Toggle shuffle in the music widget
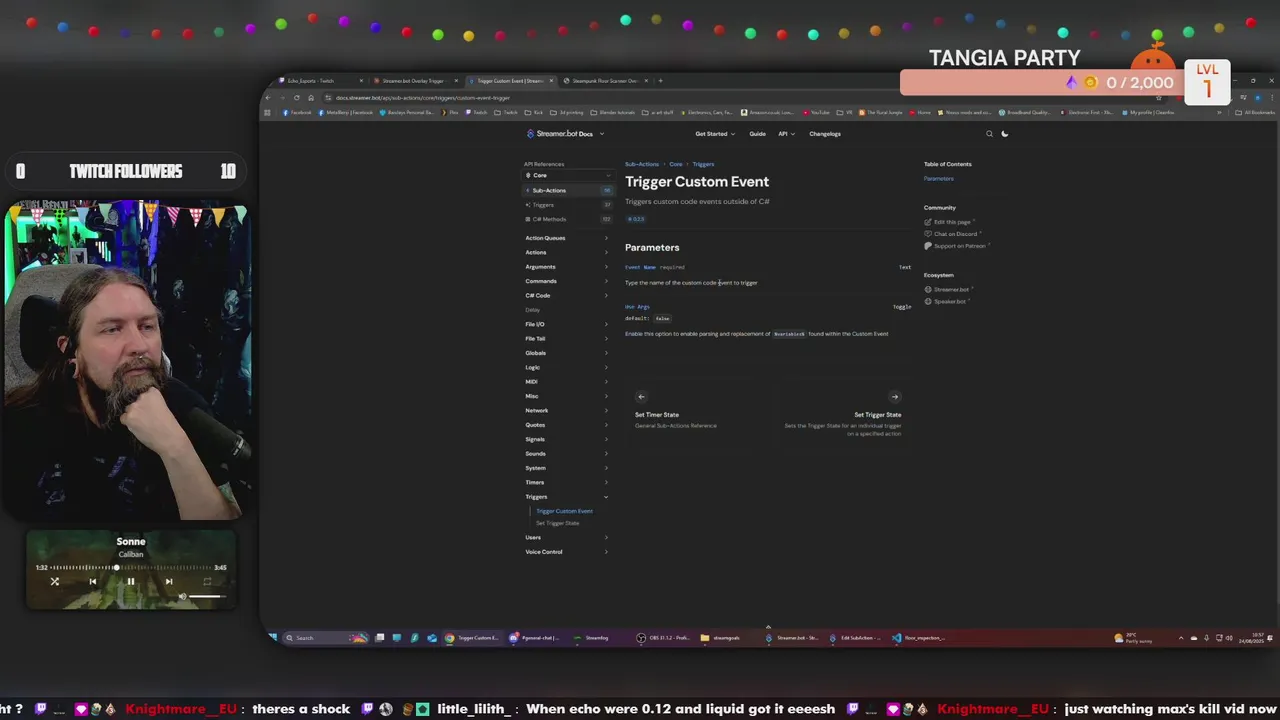 coord(55,581)
